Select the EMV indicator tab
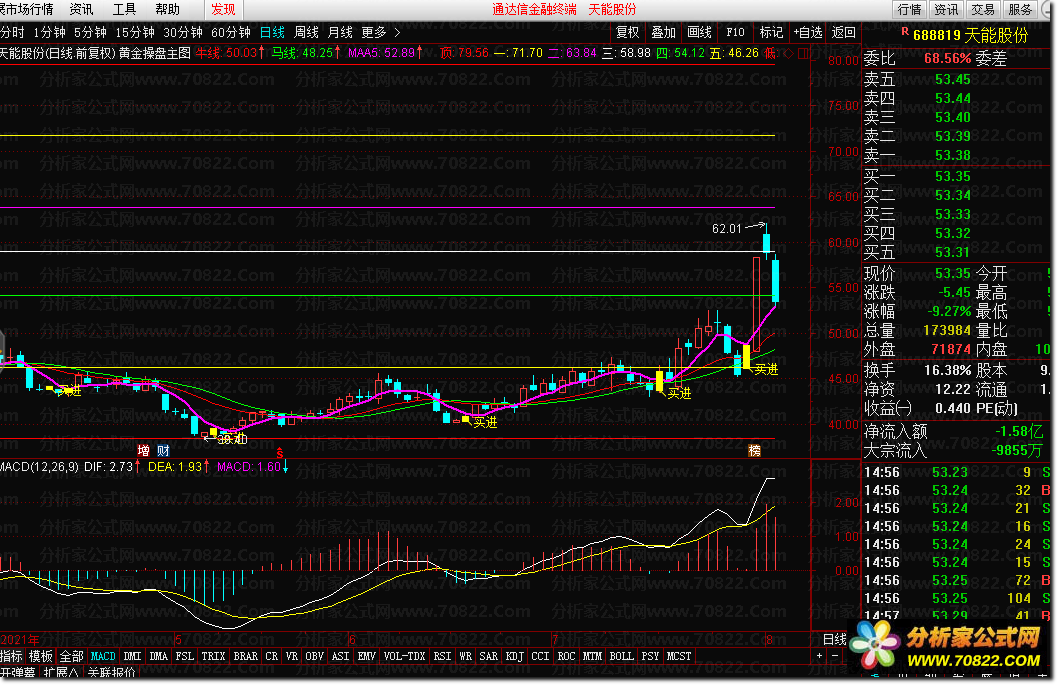1059x685 pixels. coord(367,656)
